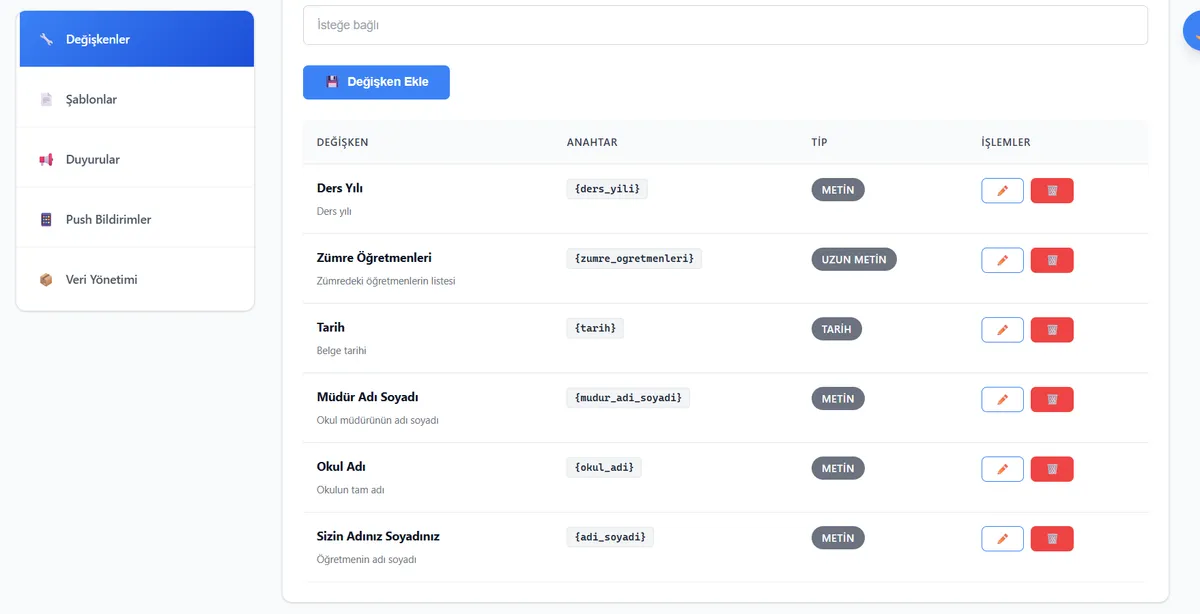Screen dimensions: 1200x614
Task: Edit the Ders Yılı variable
Action: pos(1002,191)
